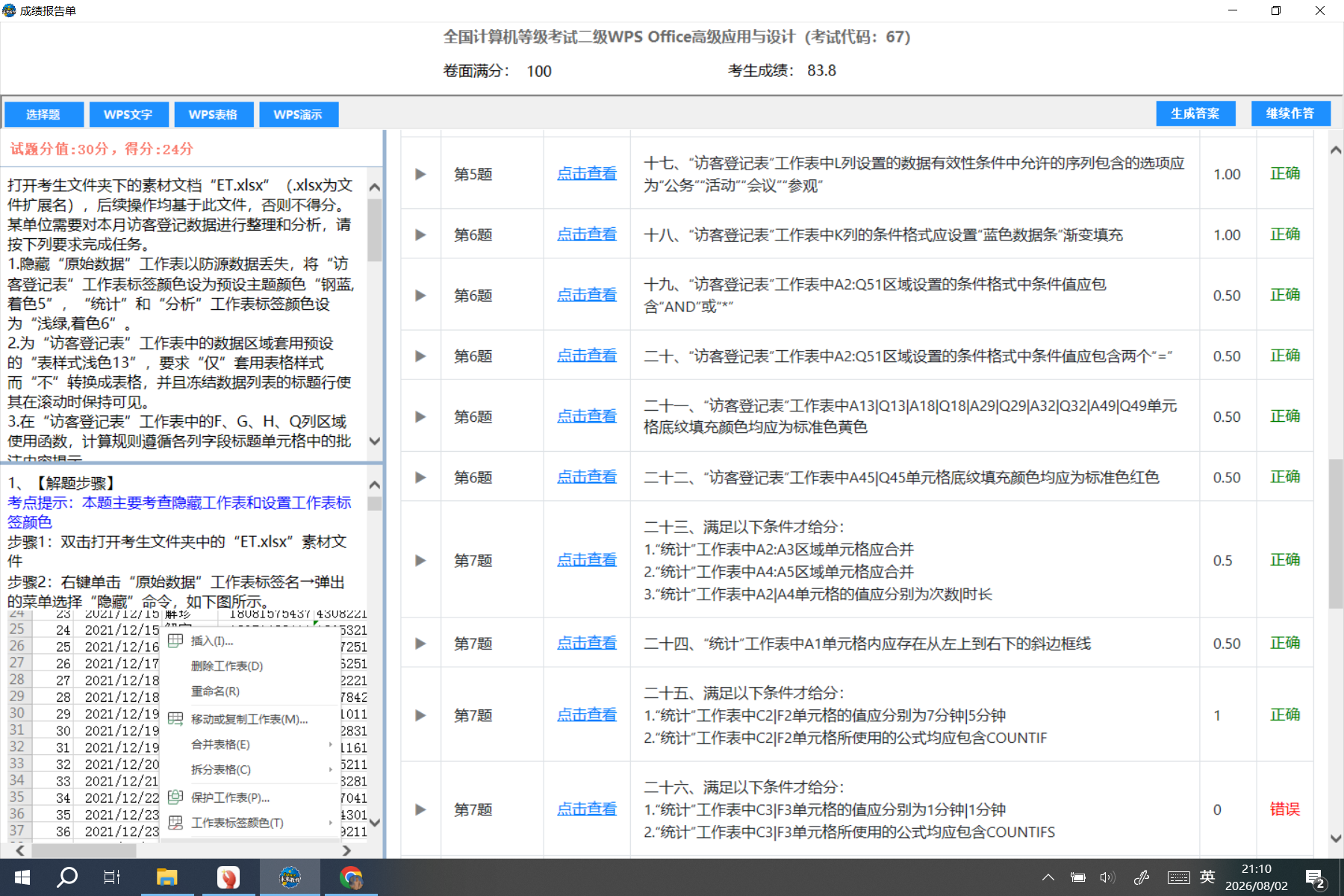1344x896 pixels.
Task: Click left arrow of solution horizontal scrollbar
Action: (x=20, y=850)
